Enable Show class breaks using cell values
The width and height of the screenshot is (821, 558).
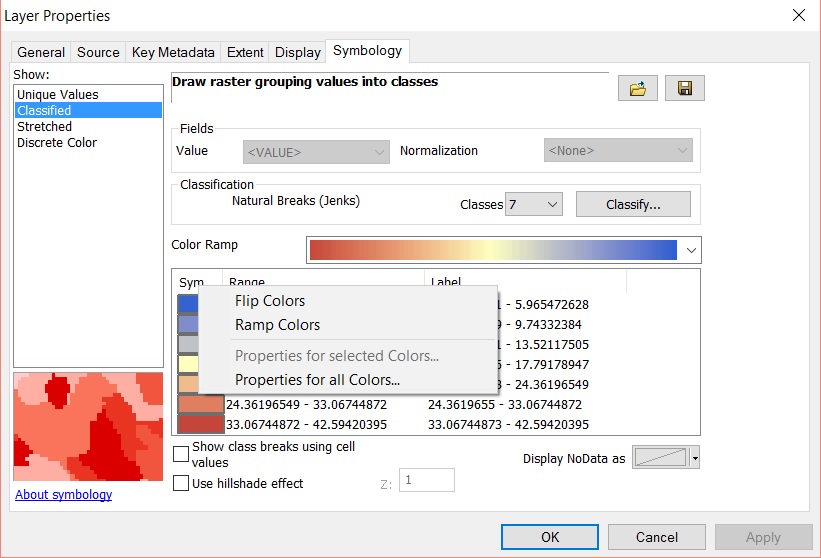click(181, 454)
